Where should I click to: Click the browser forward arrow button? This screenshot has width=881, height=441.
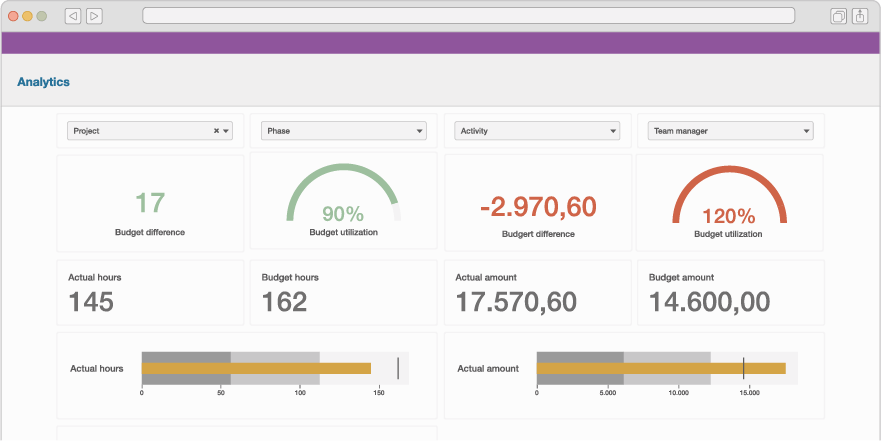point(94,16)
